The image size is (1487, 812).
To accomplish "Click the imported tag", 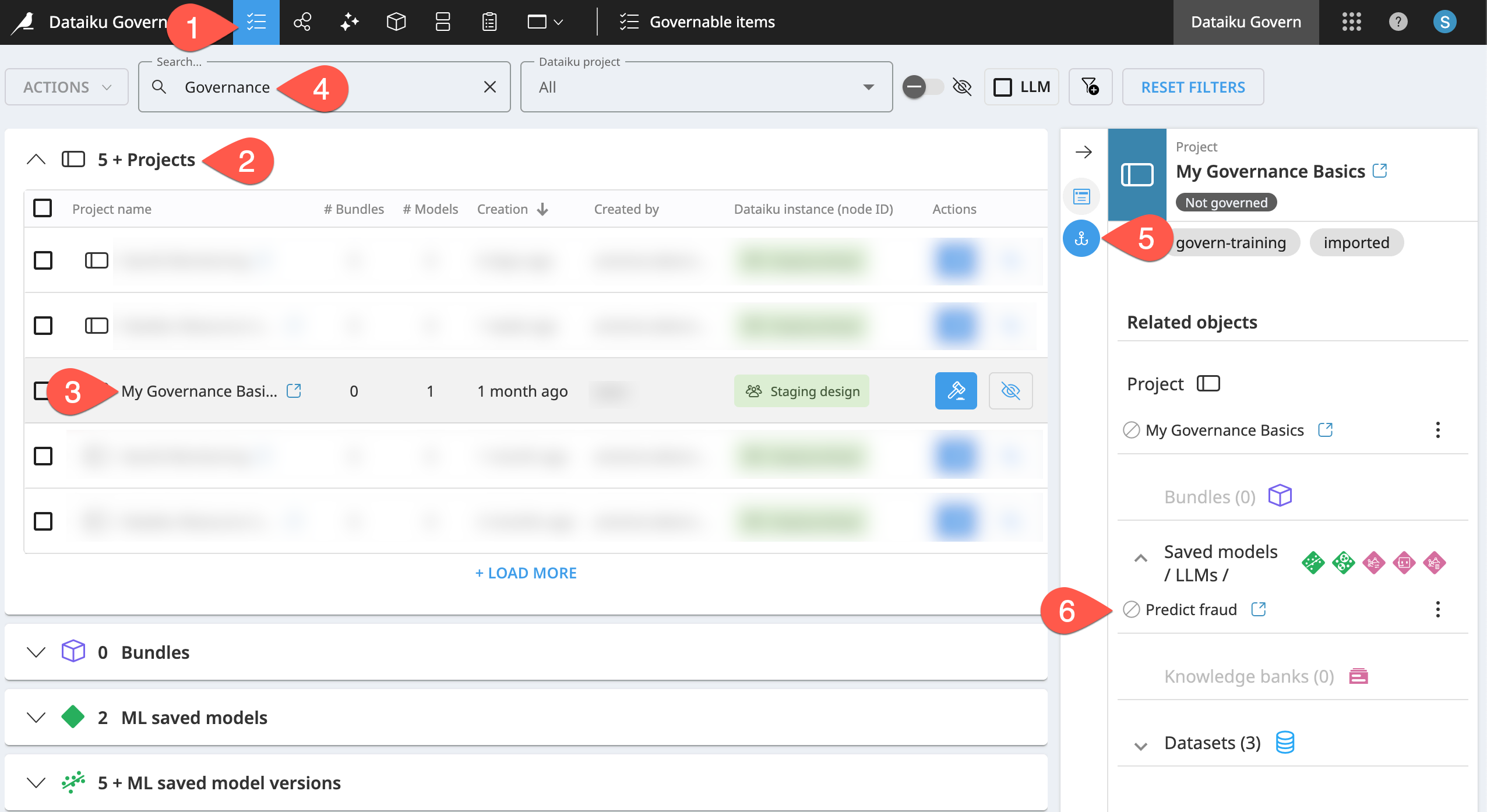I will [x=1356, y=242].
